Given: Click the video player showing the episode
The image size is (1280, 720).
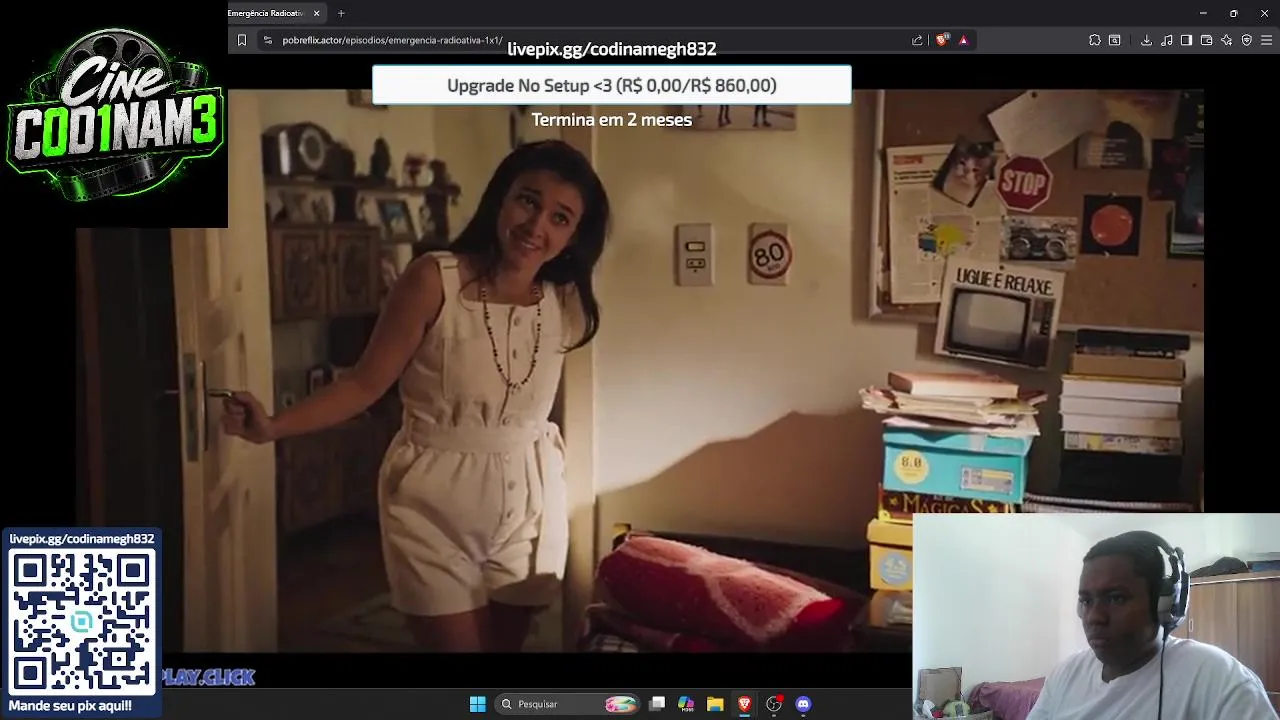Looking at the screenshot, I should click(640, 370).
